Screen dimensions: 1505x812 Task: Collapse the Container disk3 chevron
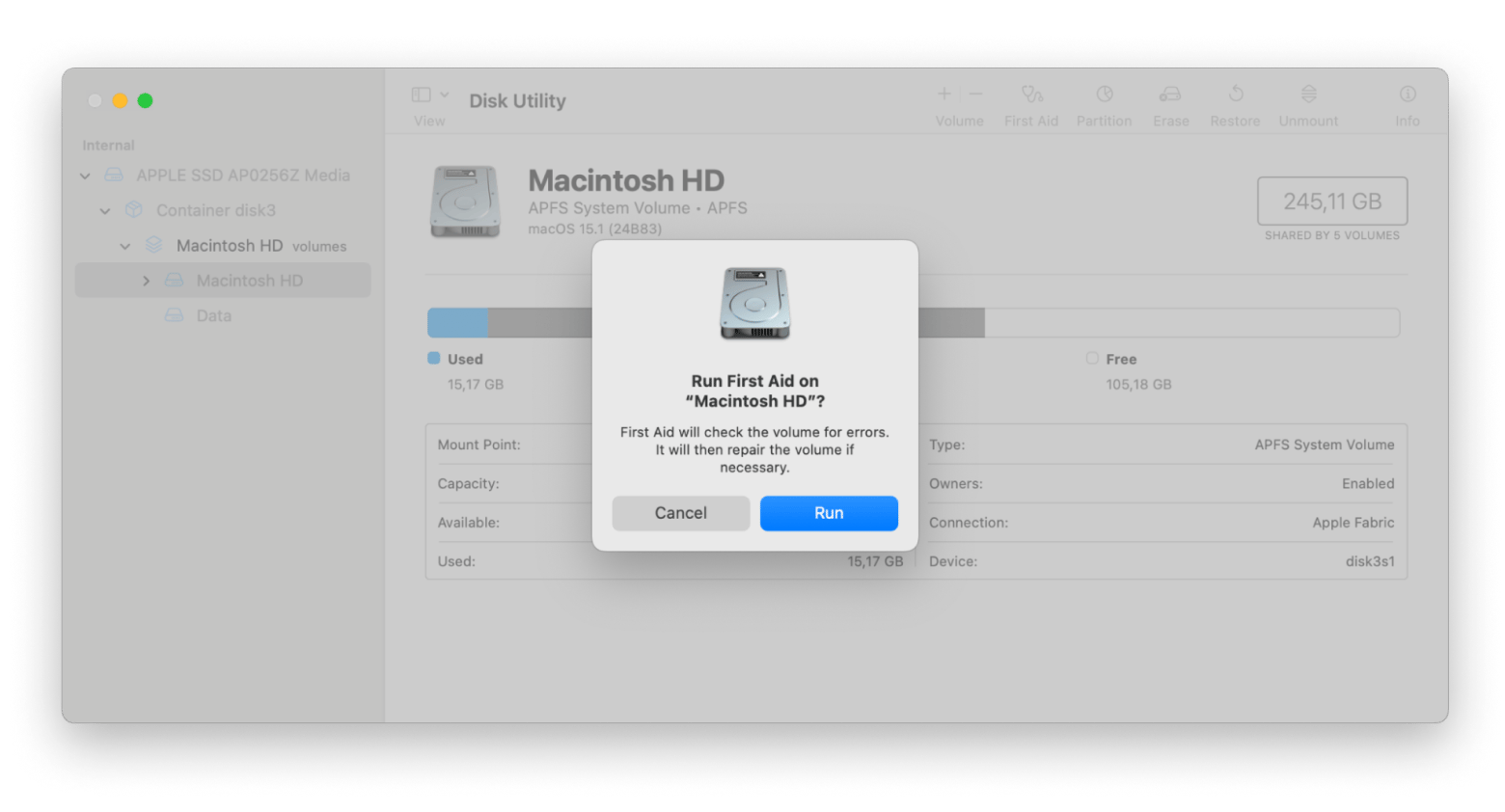click(105, 211)
